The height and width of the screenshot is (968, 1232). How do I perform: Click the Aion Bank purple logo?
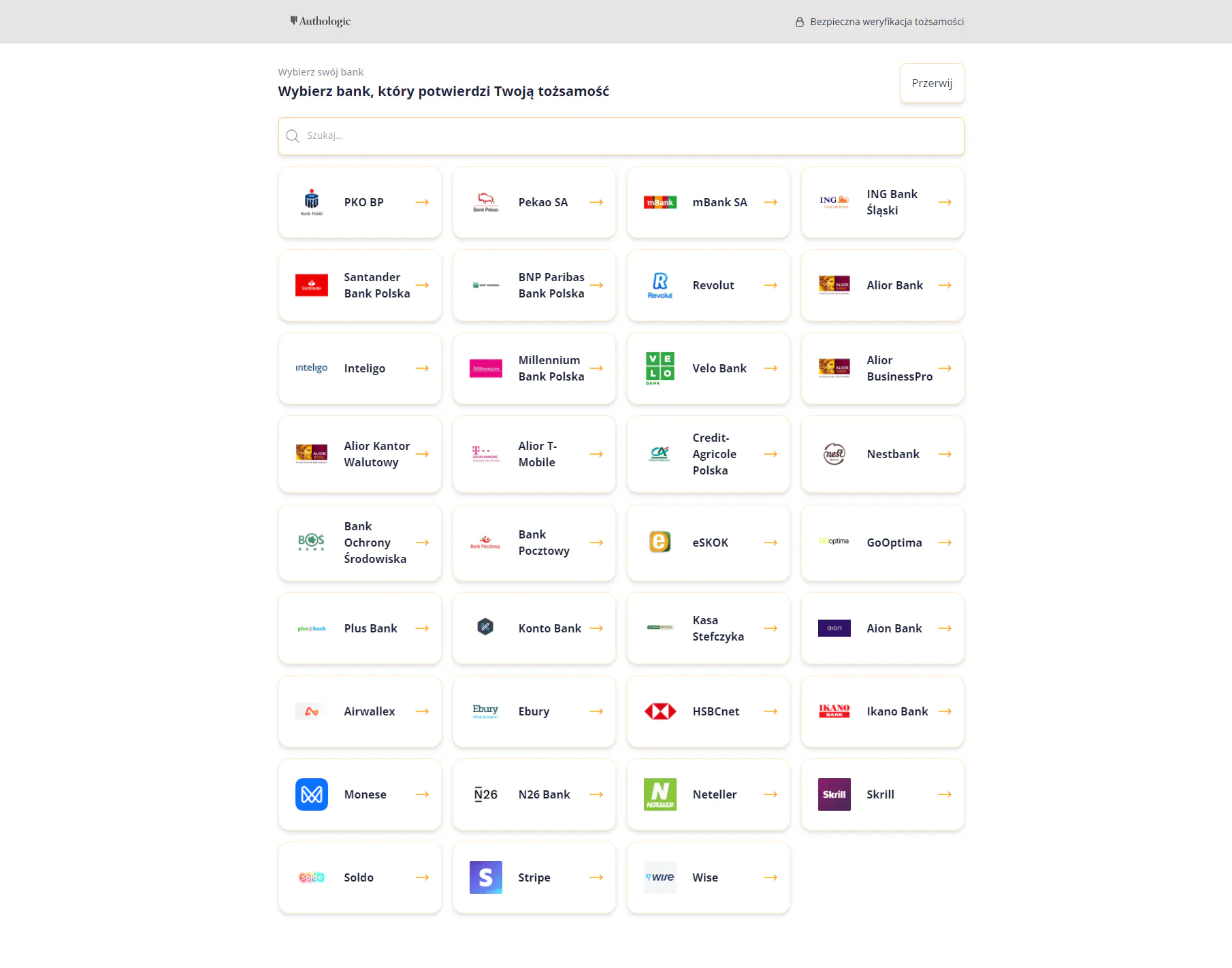pyautogui.click(x=834, y=628)
